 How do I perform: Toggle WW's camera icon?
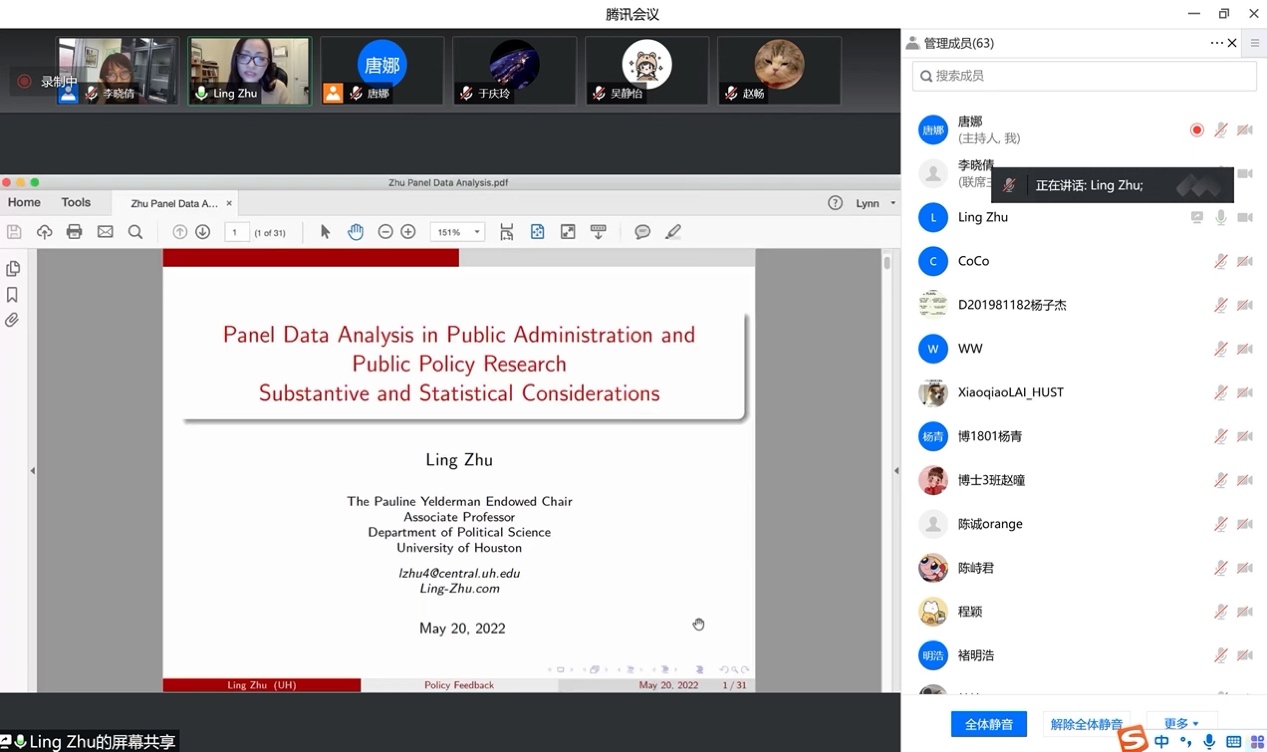(x=1245, y=349)
